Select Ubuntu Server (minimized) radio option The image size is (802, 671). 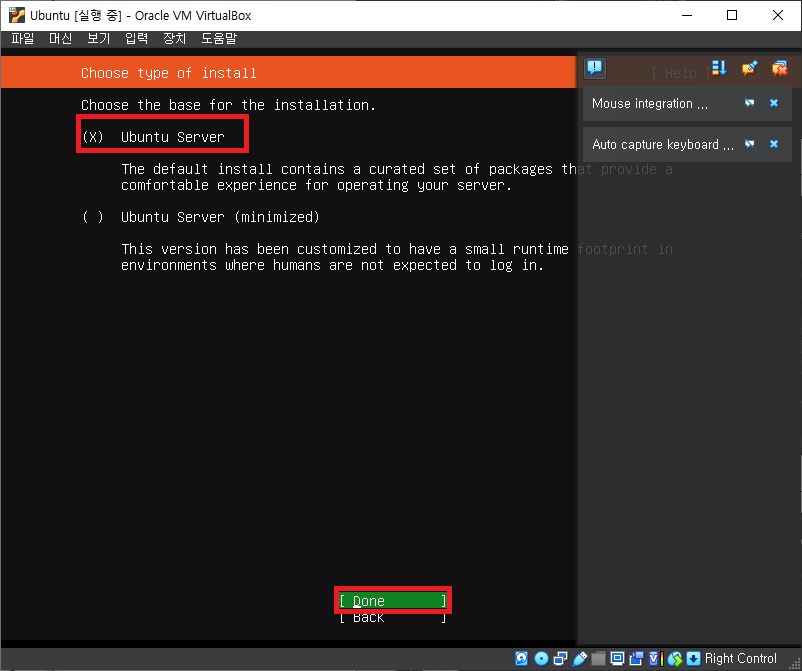pyautogui.click(x=200, y=217)
